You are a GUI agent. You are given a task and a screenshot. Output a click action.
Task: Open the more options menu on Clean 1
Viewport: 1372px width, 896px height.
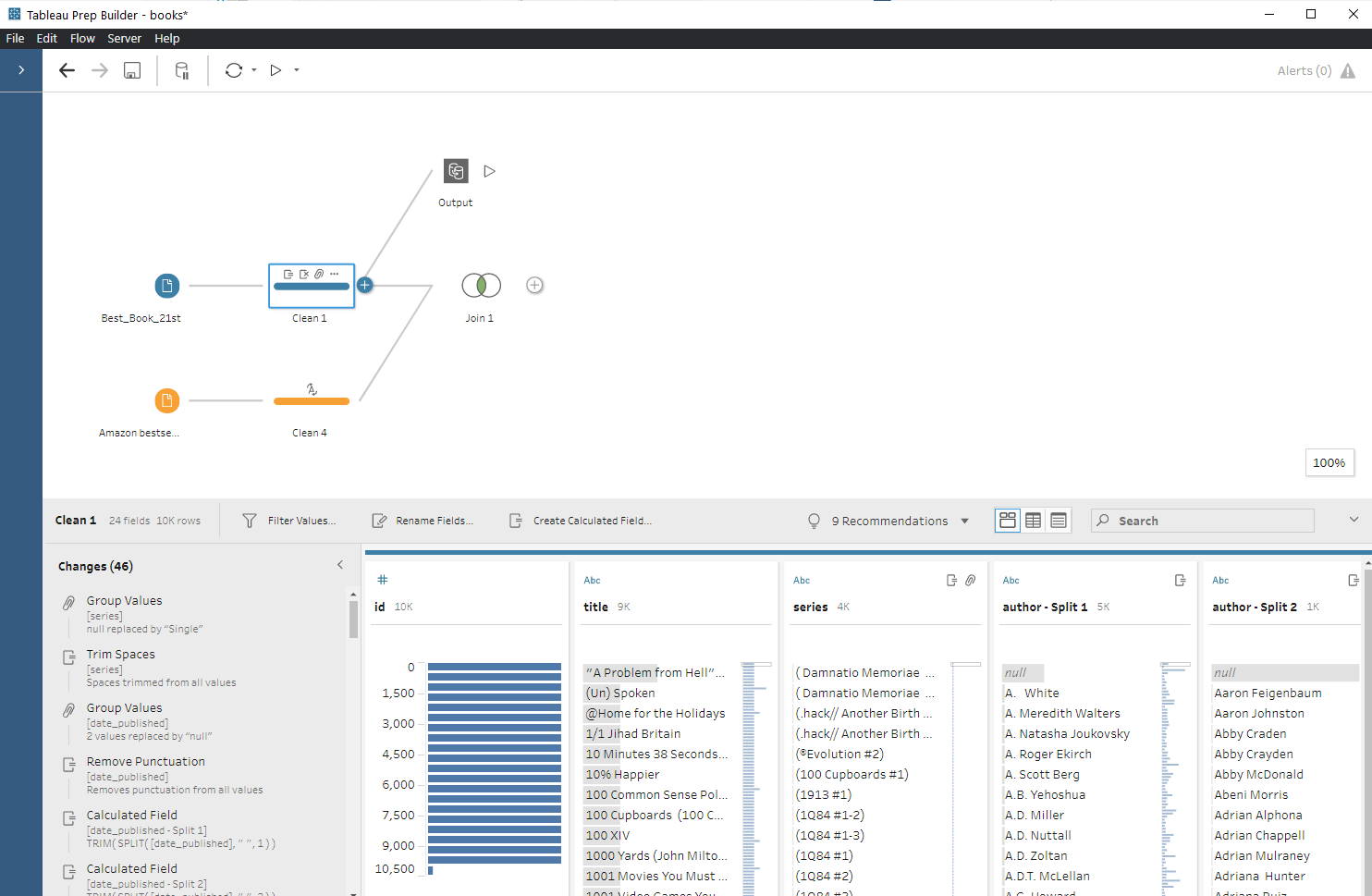(x=335, y=274)
